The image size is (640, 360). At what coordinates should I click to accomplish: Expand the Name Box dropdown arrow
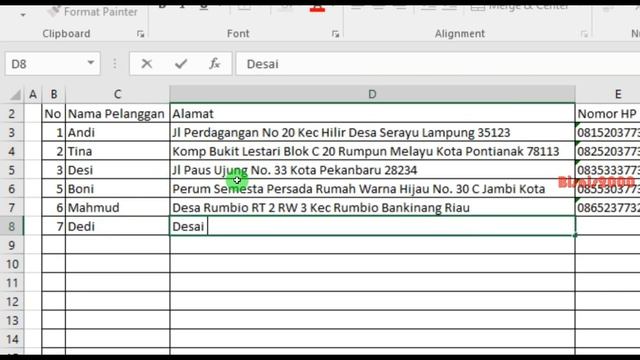(x=91, y=63)
